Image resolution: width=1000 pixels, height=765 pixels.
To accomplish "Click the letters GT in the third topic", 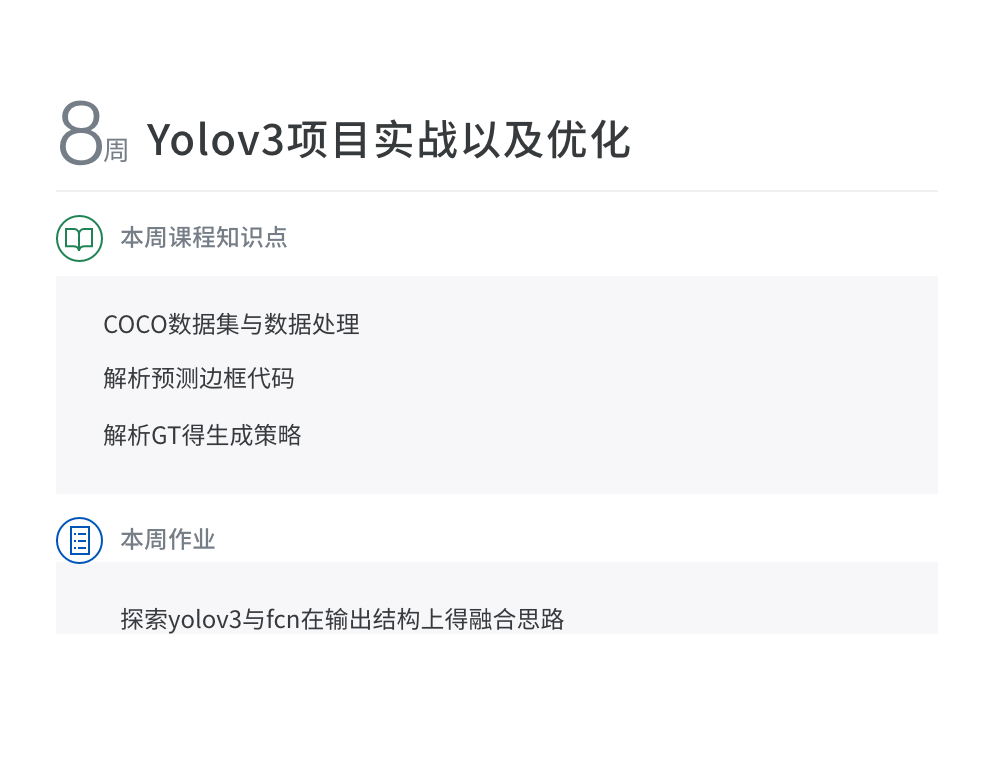I will point(164,435).
